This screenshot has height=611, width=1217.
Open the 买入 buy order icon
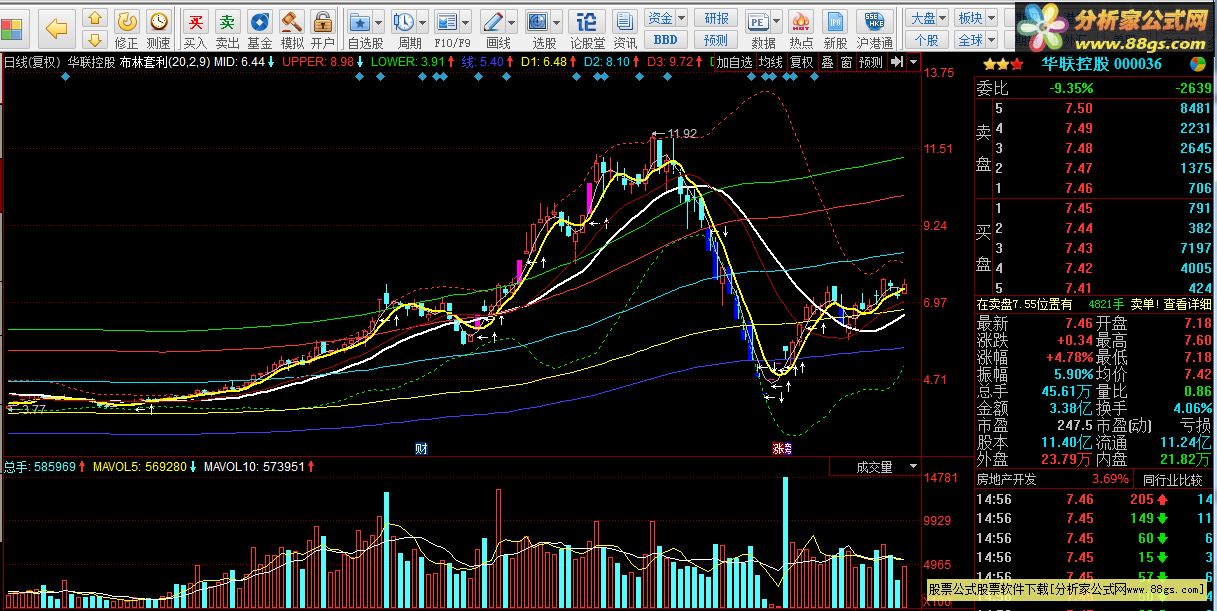[x=196, y=29]
